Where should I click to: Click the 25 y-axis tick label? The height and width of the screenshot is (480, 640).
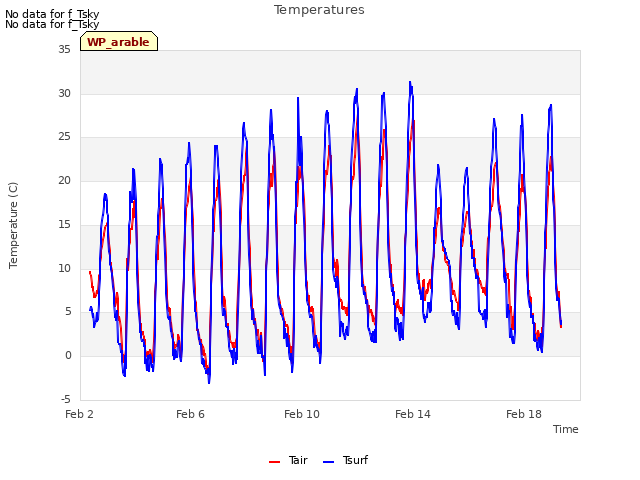click(64, 137)
